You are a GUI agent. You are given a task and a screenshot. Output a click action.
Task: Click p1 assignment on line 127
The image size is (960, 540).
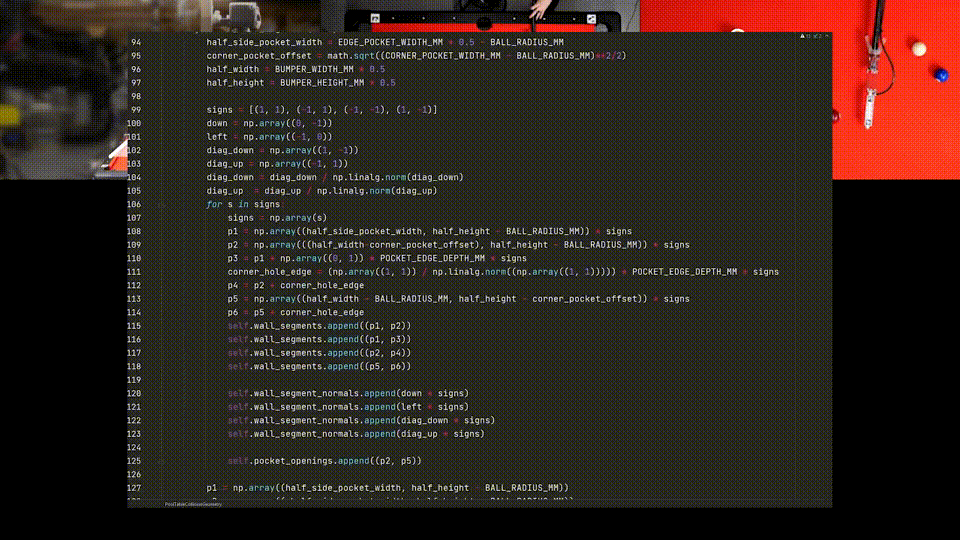[388, 488]
